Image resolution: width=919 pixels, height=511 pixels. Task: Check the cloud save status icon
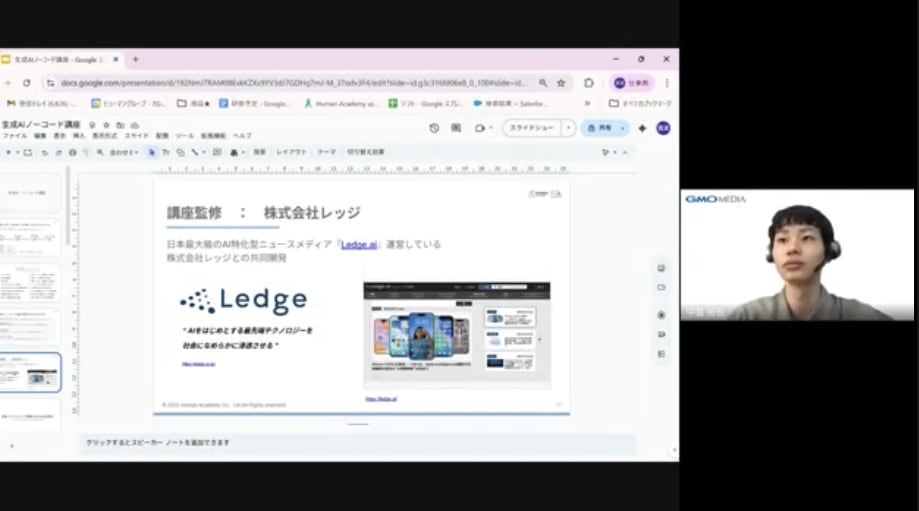[134, 125]
